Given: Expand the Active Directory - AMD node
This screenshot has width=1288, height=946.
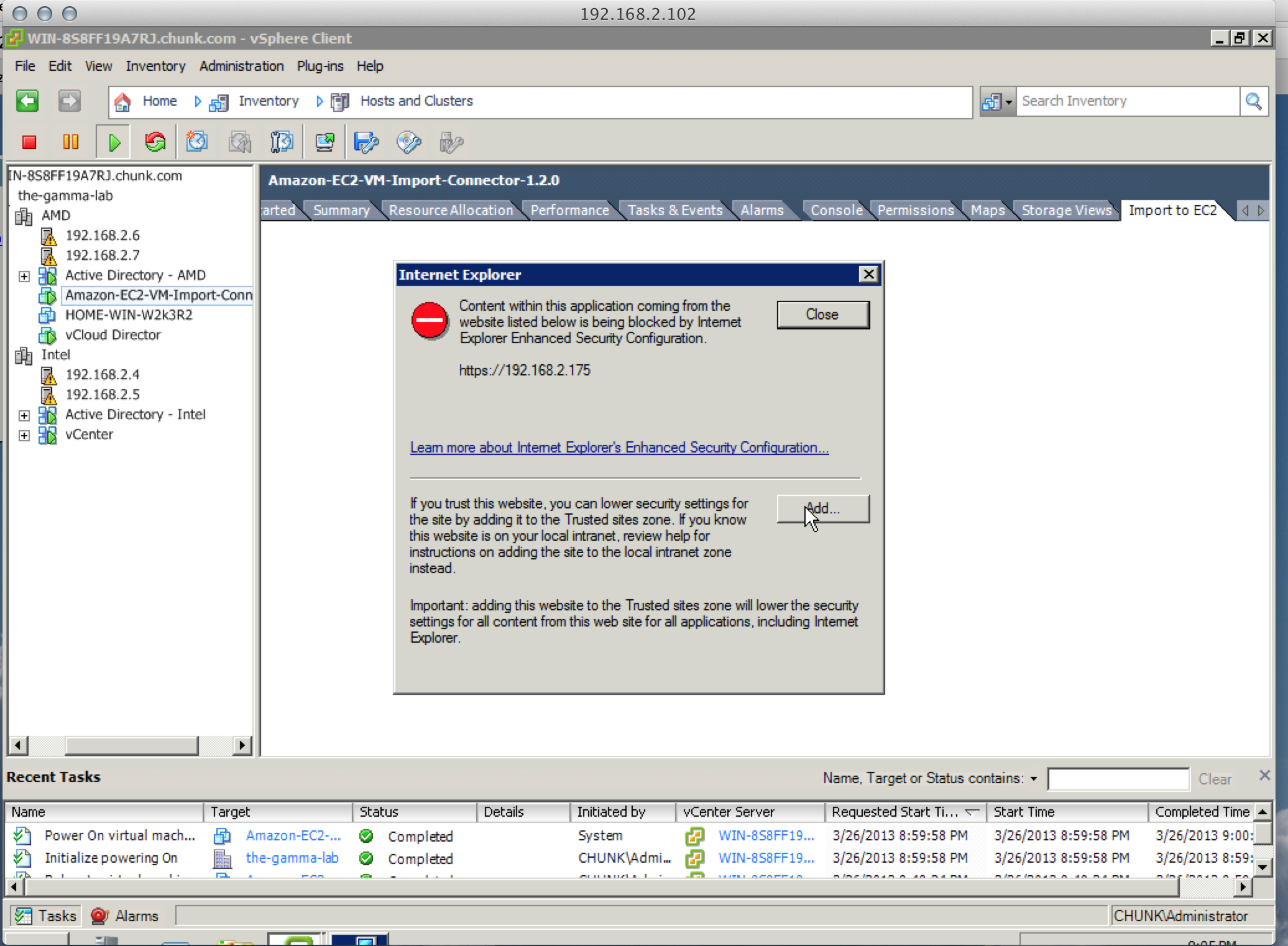Looking at the screenshot, I should (x=24, y=275).
